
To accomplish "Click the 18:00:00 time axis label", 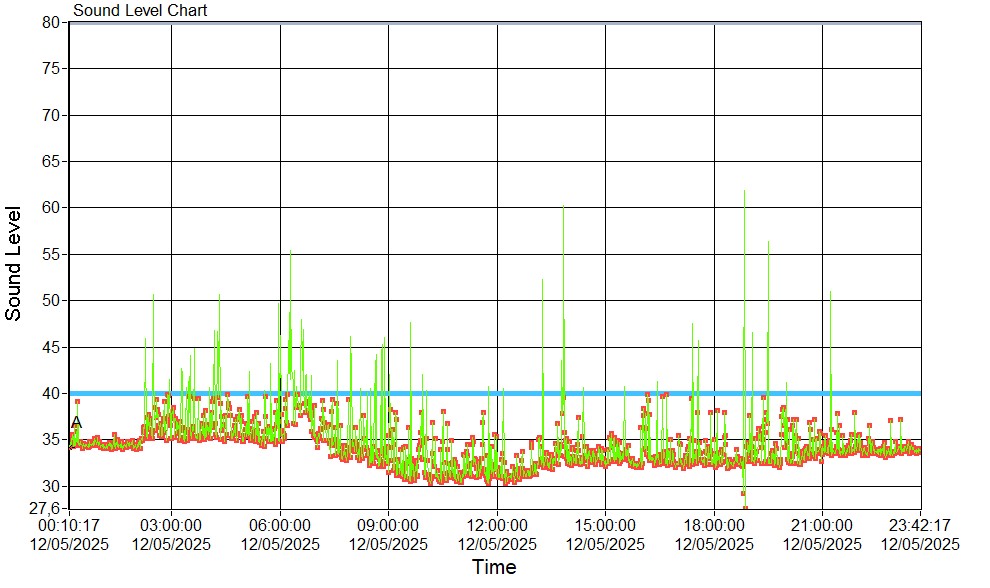I will click(x=714, y=525).
